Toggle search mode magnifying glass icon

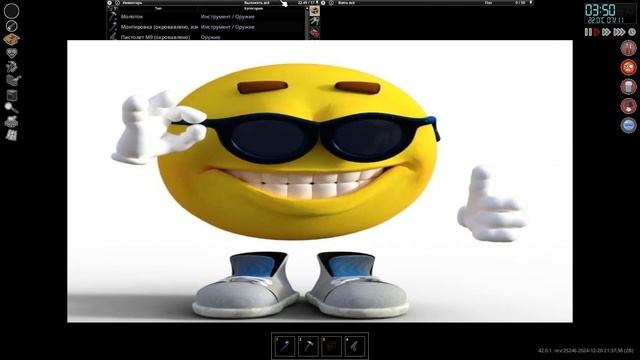11,108
